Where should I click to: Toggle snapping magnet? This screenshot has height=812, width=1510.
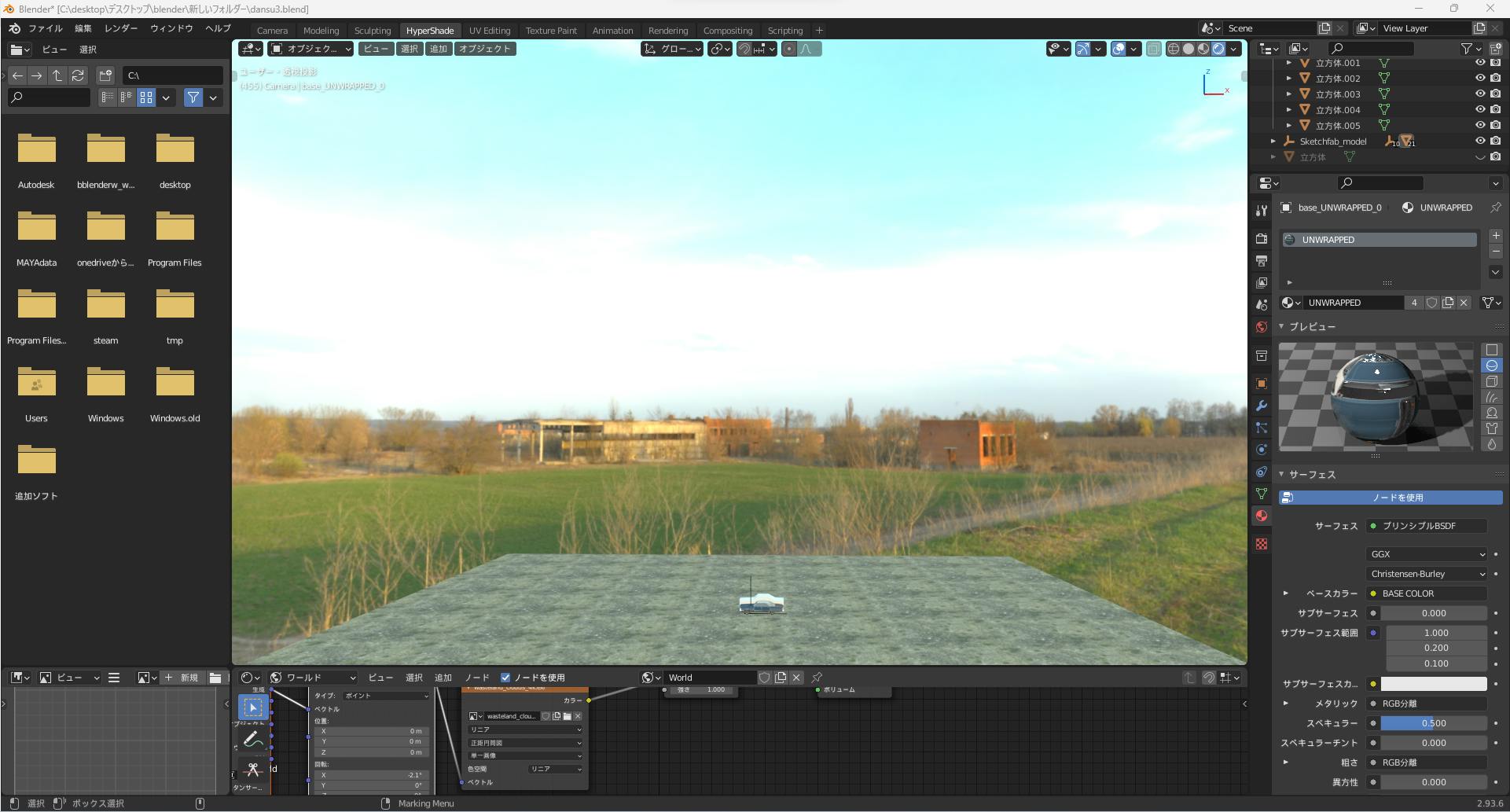(744, 49)
